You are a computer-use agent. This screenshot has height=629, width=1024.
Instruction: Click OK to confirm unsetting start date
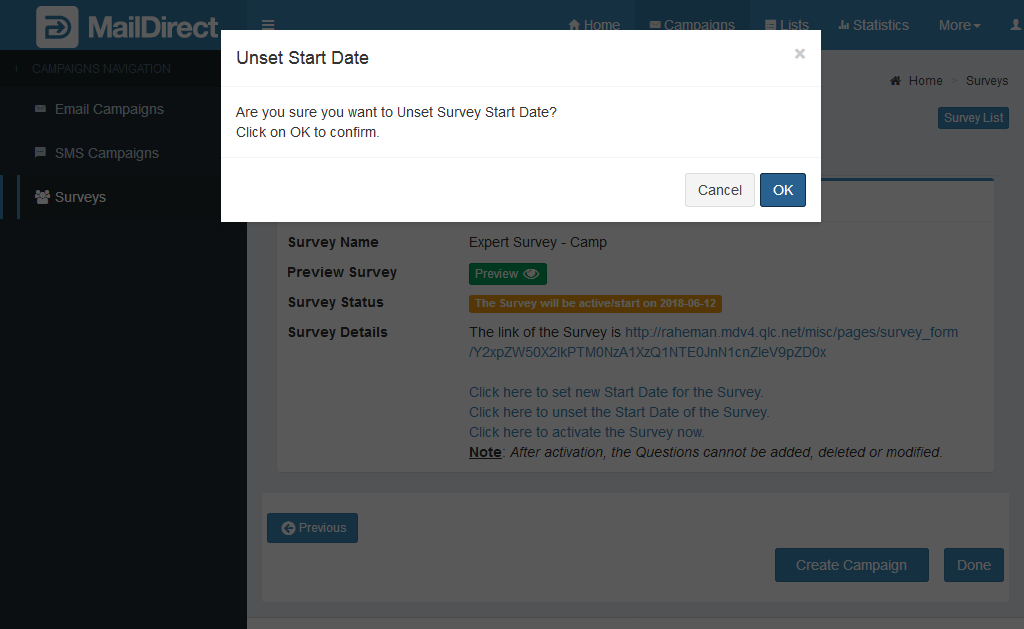click(782, 190)
